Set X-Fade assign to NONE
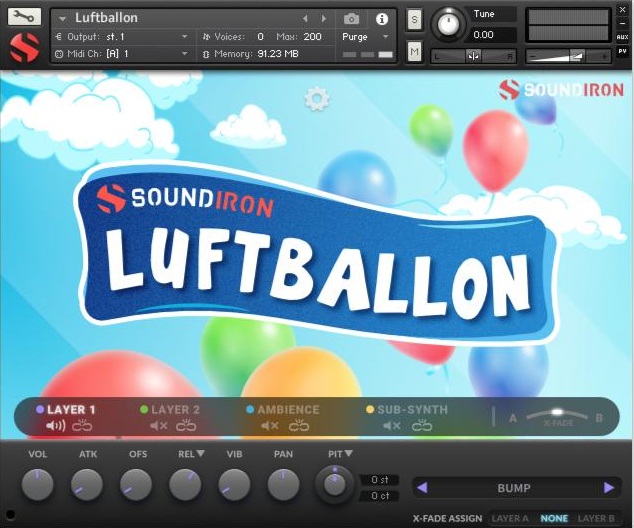 (x=554, y=518)
